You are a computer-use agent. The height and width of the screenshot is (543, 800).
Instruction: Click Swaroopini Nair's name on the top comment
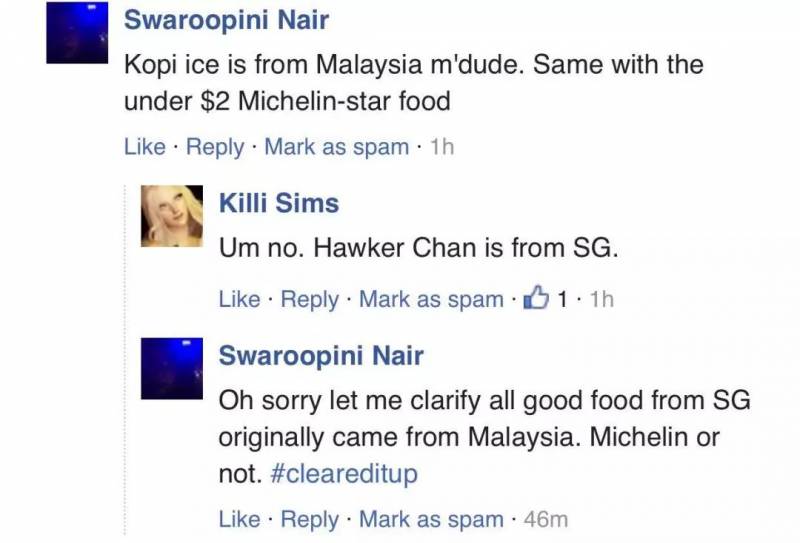[x=226, y=20]
